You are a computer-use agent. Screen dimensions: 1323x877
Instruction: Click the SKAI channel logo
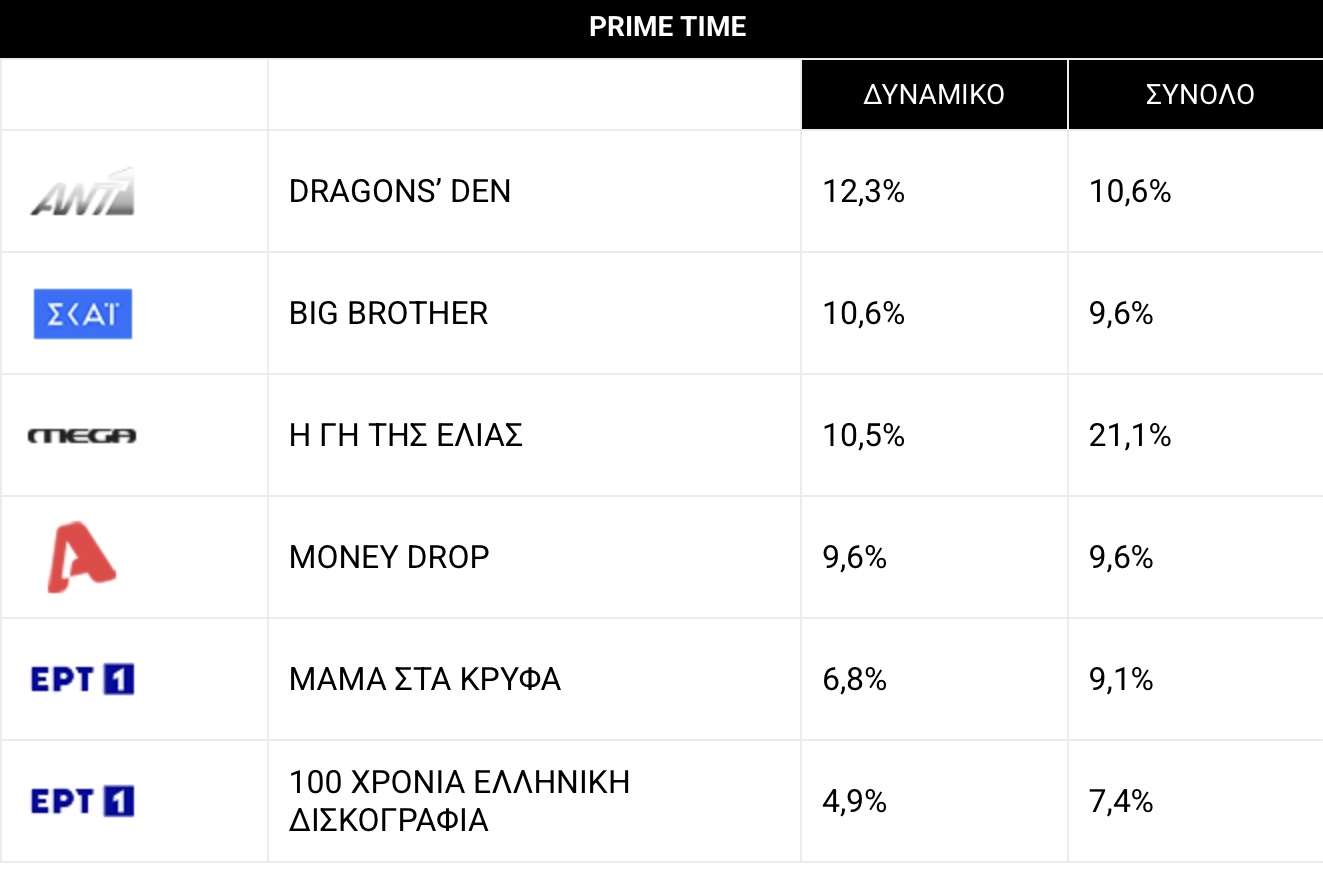tap(83, 314)
